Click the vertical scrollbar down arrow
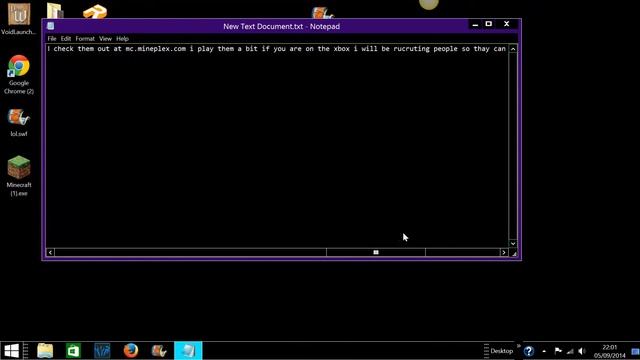 513,244
